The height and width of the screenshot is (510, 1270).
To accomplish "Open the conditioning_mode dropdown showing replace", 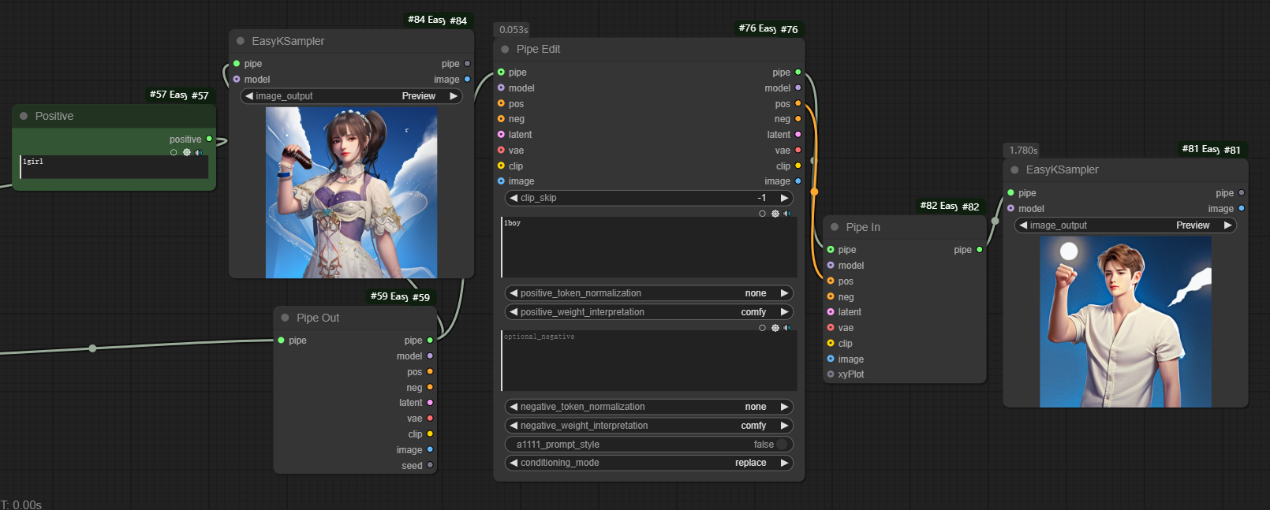I will click(x=649, y=463).
